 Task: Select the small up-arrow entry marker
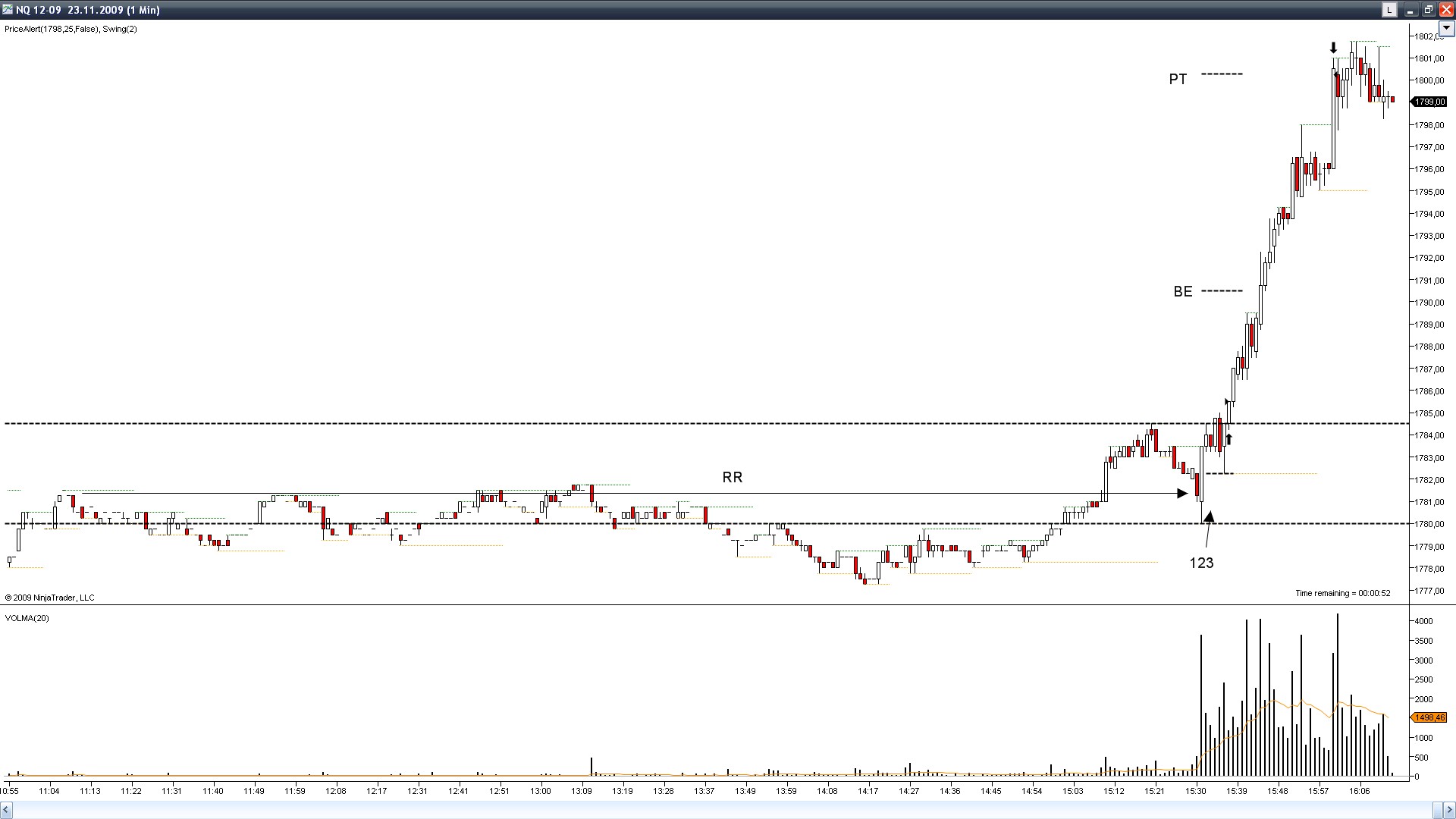[x=1229, y=439]
